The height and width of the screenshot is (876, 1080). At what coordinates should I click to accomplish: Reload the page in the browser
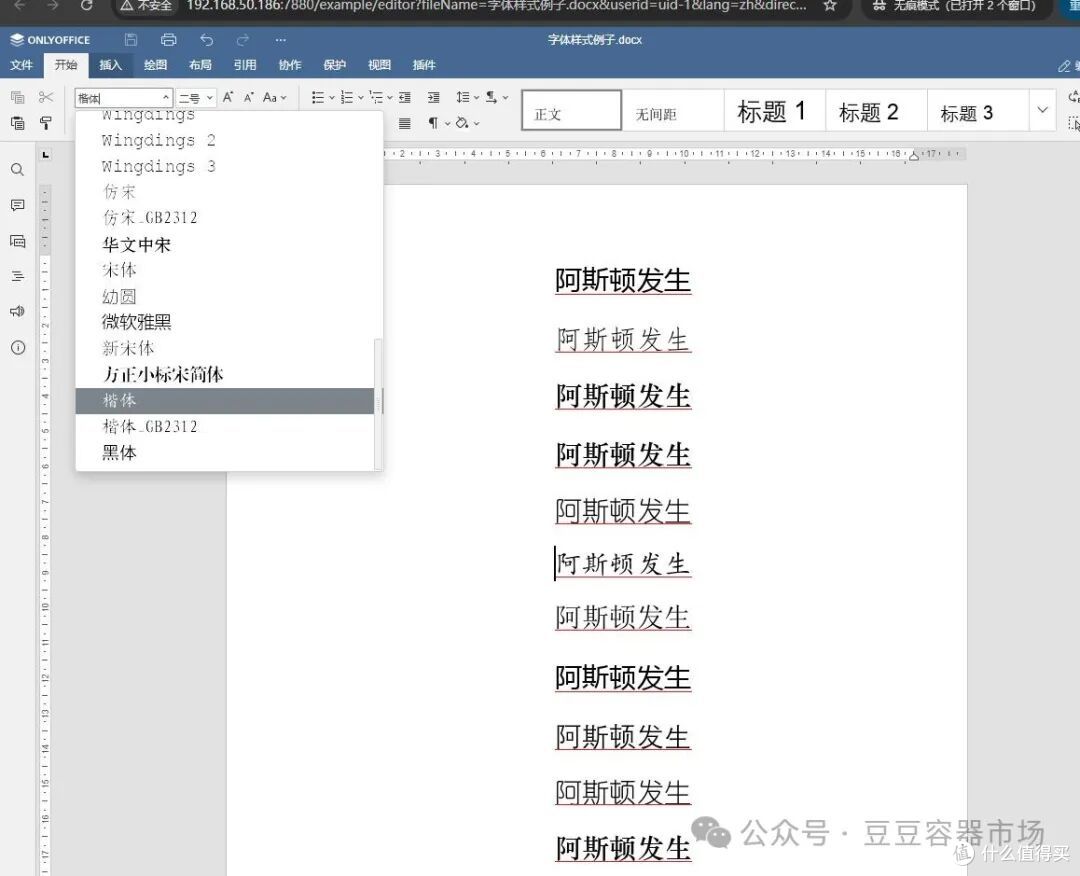pos(87,6)
